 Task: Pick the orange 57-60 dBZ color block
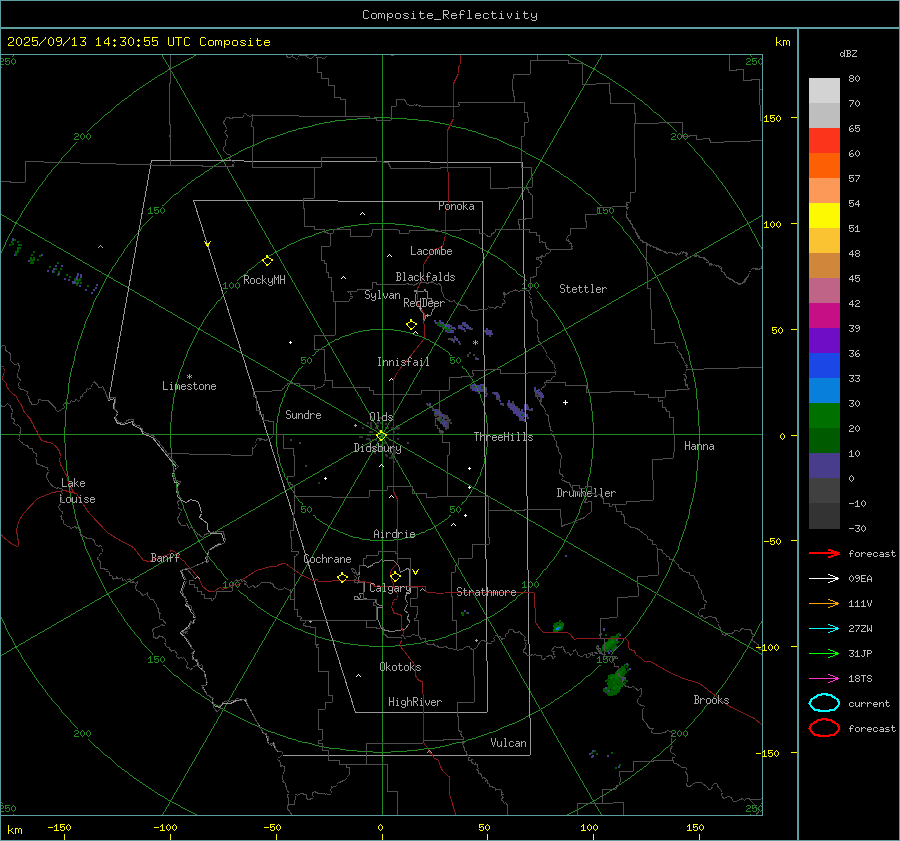(824, 166)
